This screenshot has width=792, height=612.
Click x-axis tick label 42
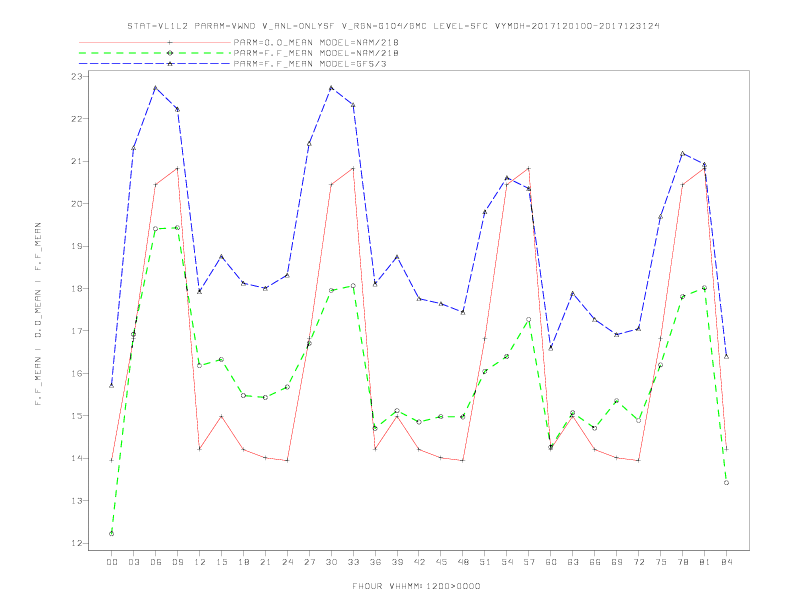[x=419, y=562]
